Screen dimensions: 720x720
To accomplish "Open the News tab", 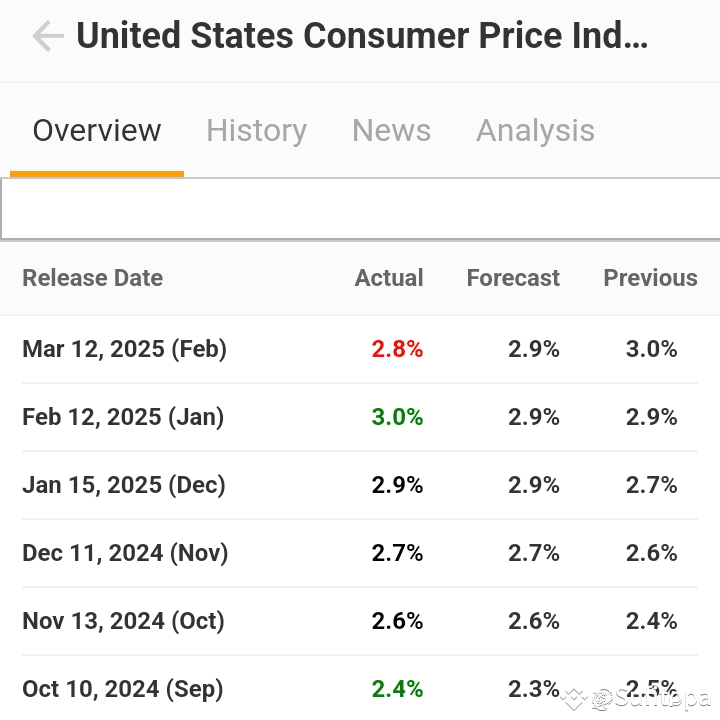I will click(391, 130).
